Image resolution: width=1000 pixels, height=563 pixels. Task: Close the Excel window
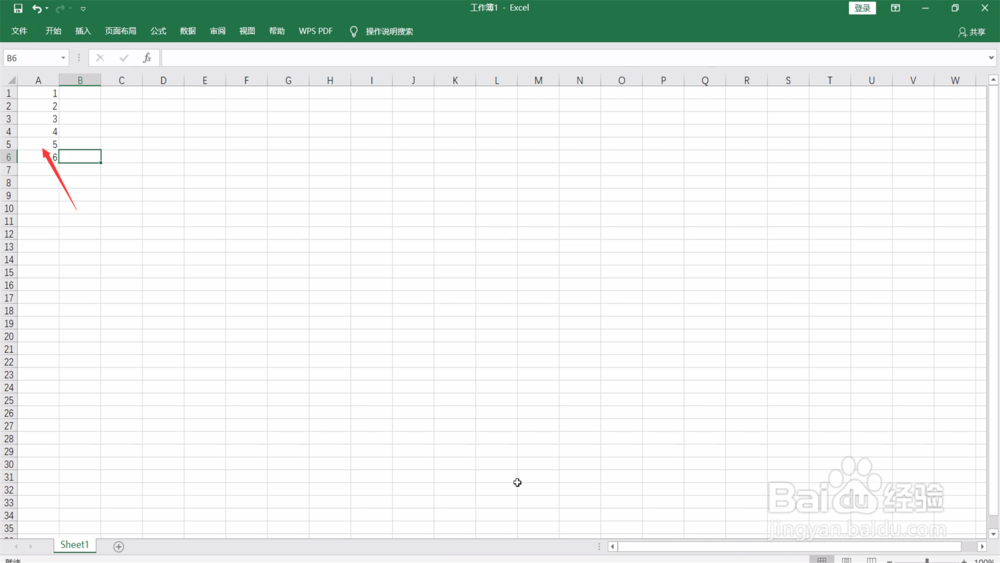(x=985, y=8)
